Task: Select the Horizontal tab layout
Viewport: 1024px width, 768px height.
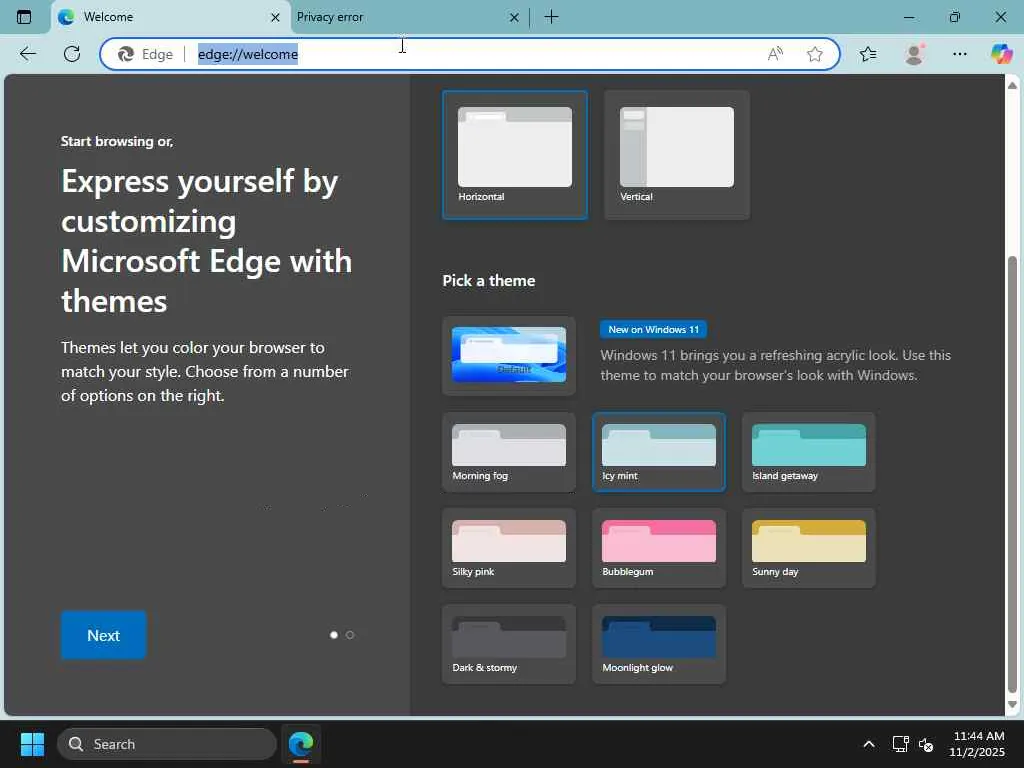Action: click(515, 155)
